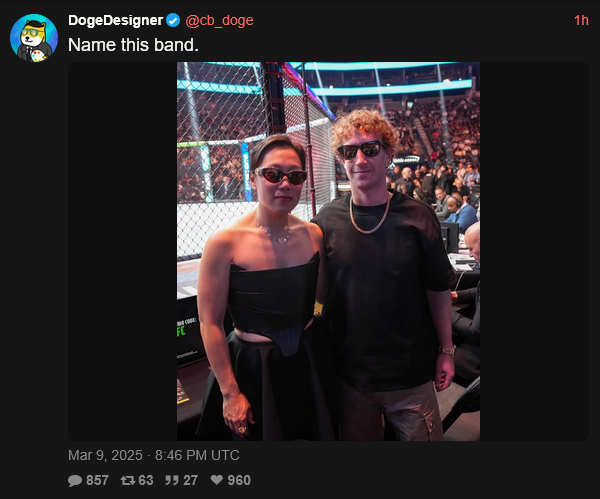Click the 8:46 PM UTC time

click(197, 455)
